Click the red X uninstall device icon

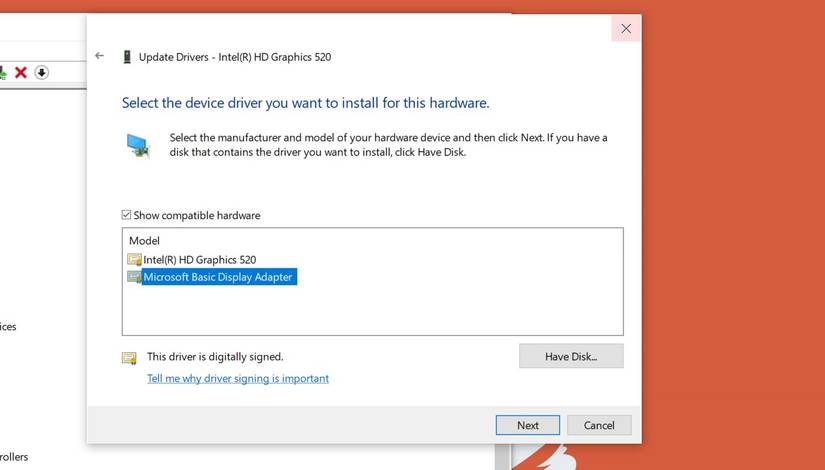point(21,72)
